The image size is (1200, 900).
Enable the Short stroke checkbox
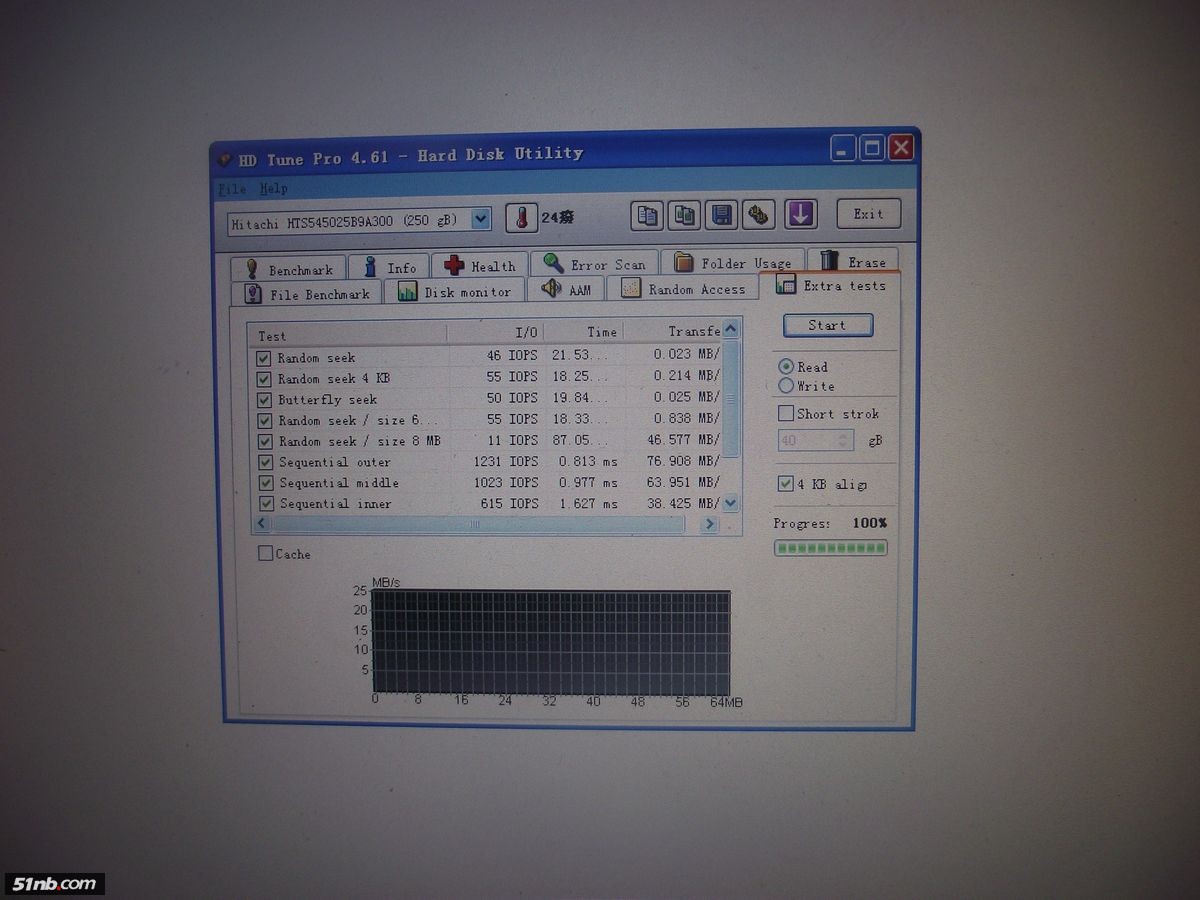786,413
